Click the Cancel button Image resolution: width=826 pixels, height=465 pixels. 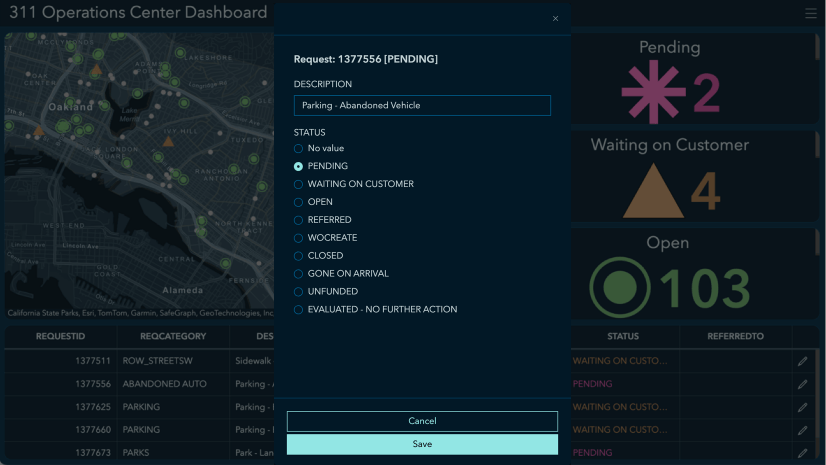pyautogui.click(x=422, y=421)
